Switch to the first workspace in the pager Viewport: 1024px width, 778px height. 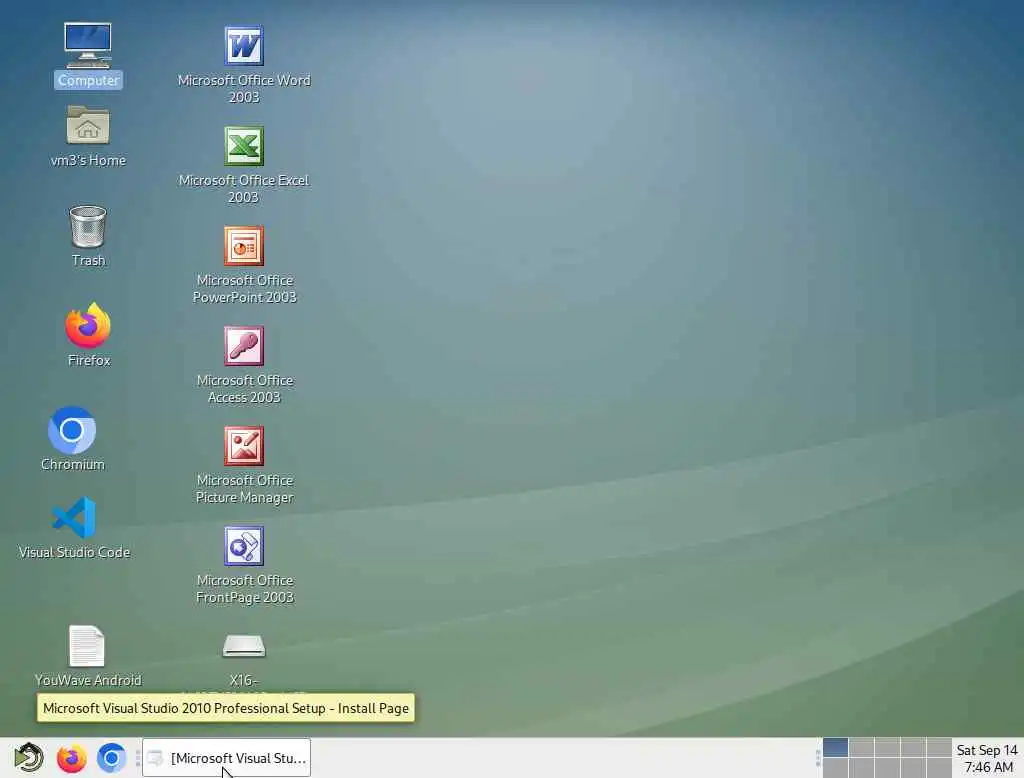coord(835,747)
